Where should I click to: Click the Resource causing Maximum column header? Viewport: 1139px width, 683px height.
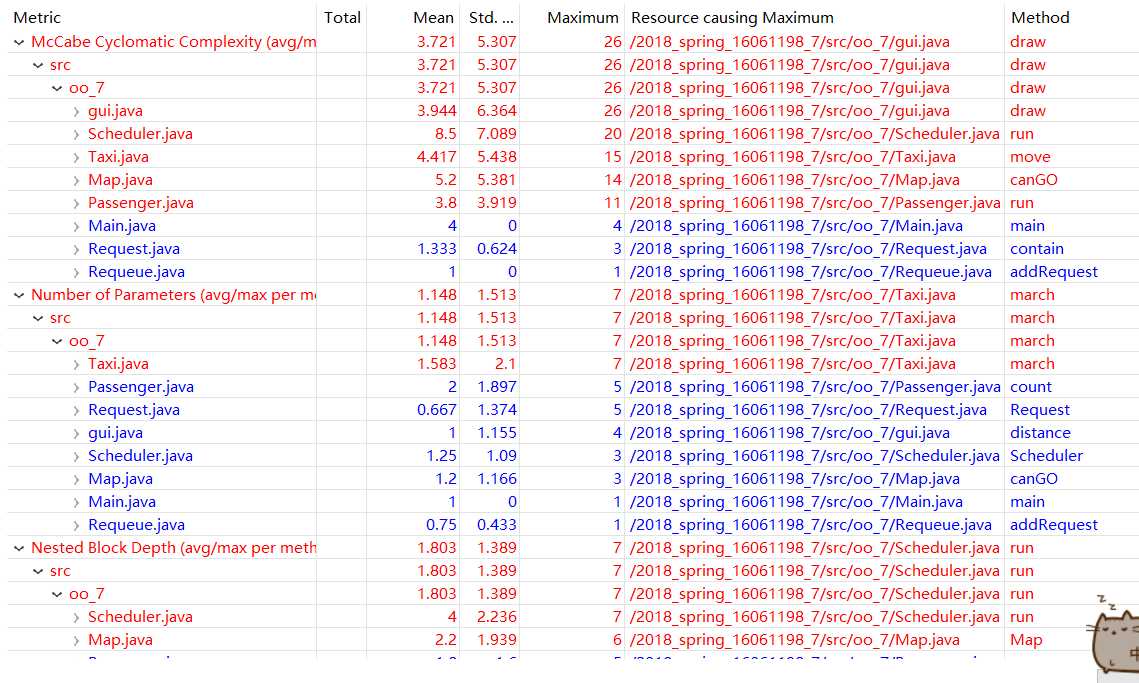pyautogui.click(x=732, y=18)
